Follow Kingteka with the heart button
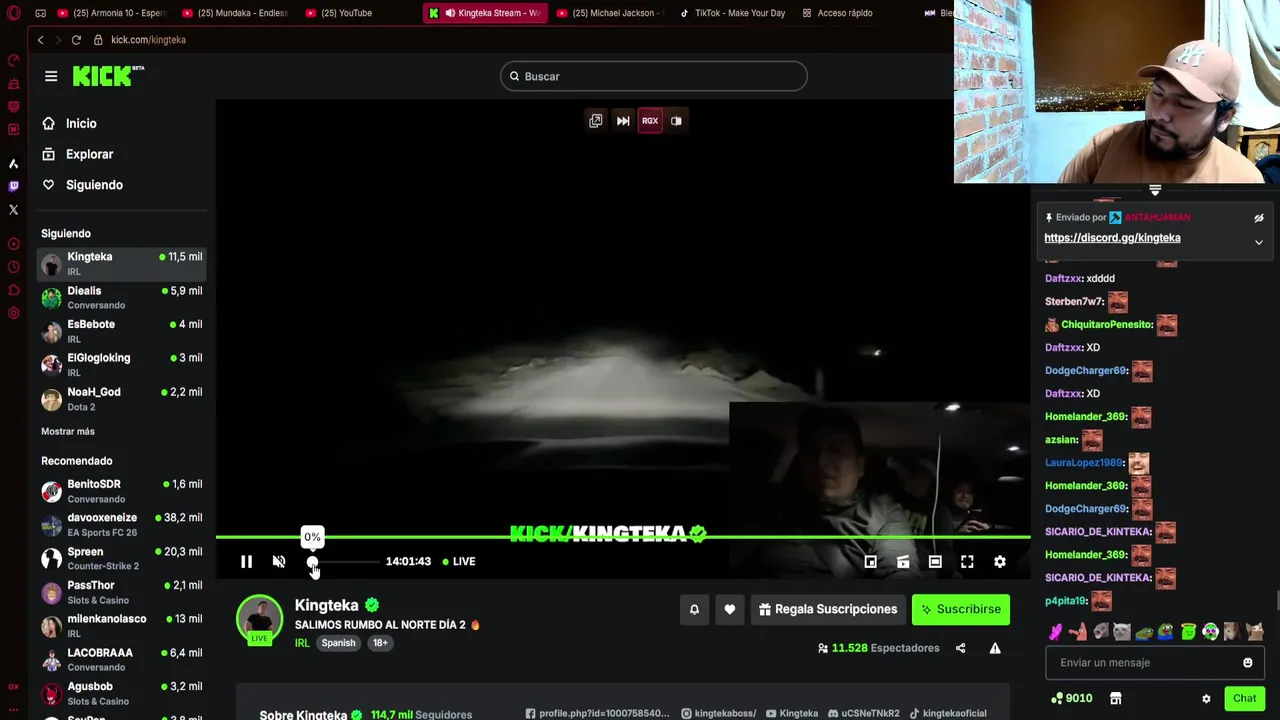 [730, 609]
